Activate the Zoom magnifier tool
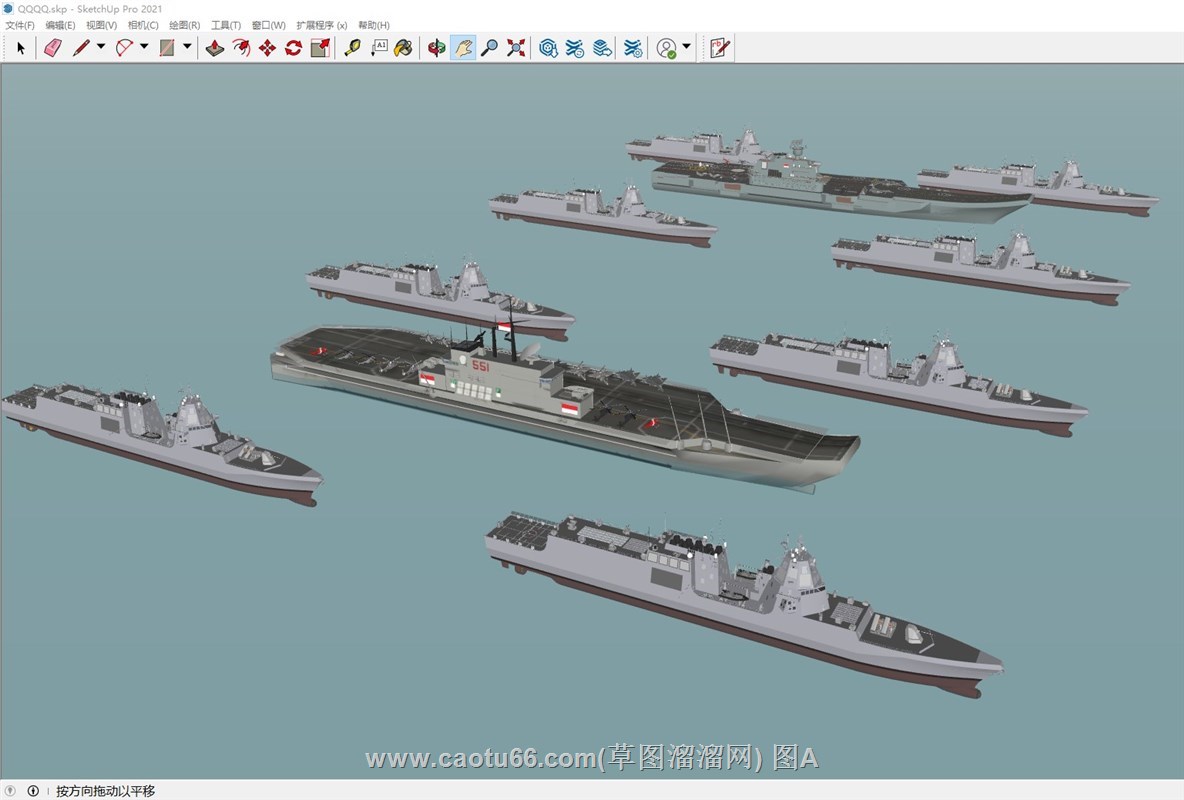 (489, 48)
